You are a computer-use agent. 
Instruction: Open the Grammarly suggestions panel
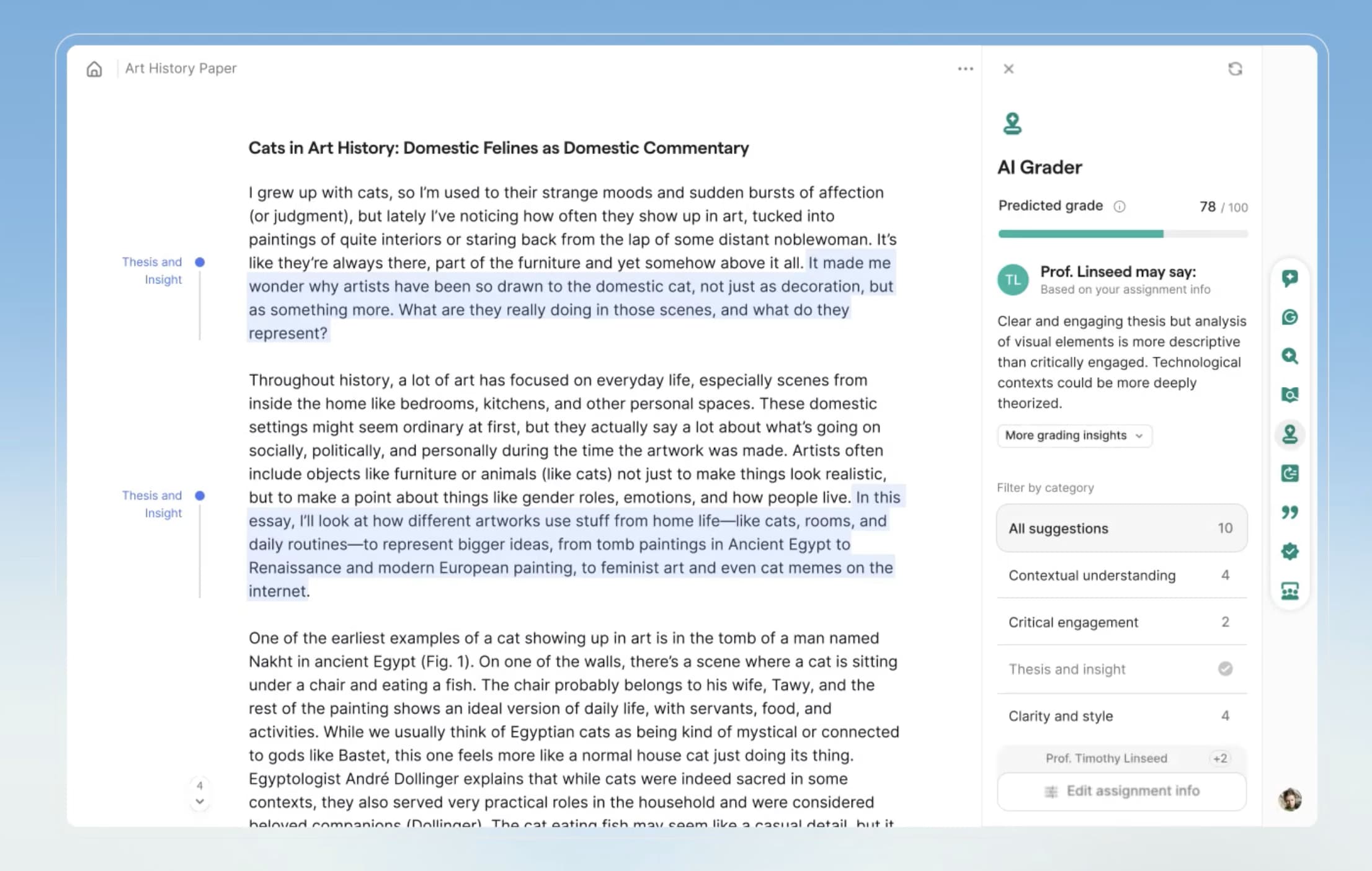(x=1290, y=318)
